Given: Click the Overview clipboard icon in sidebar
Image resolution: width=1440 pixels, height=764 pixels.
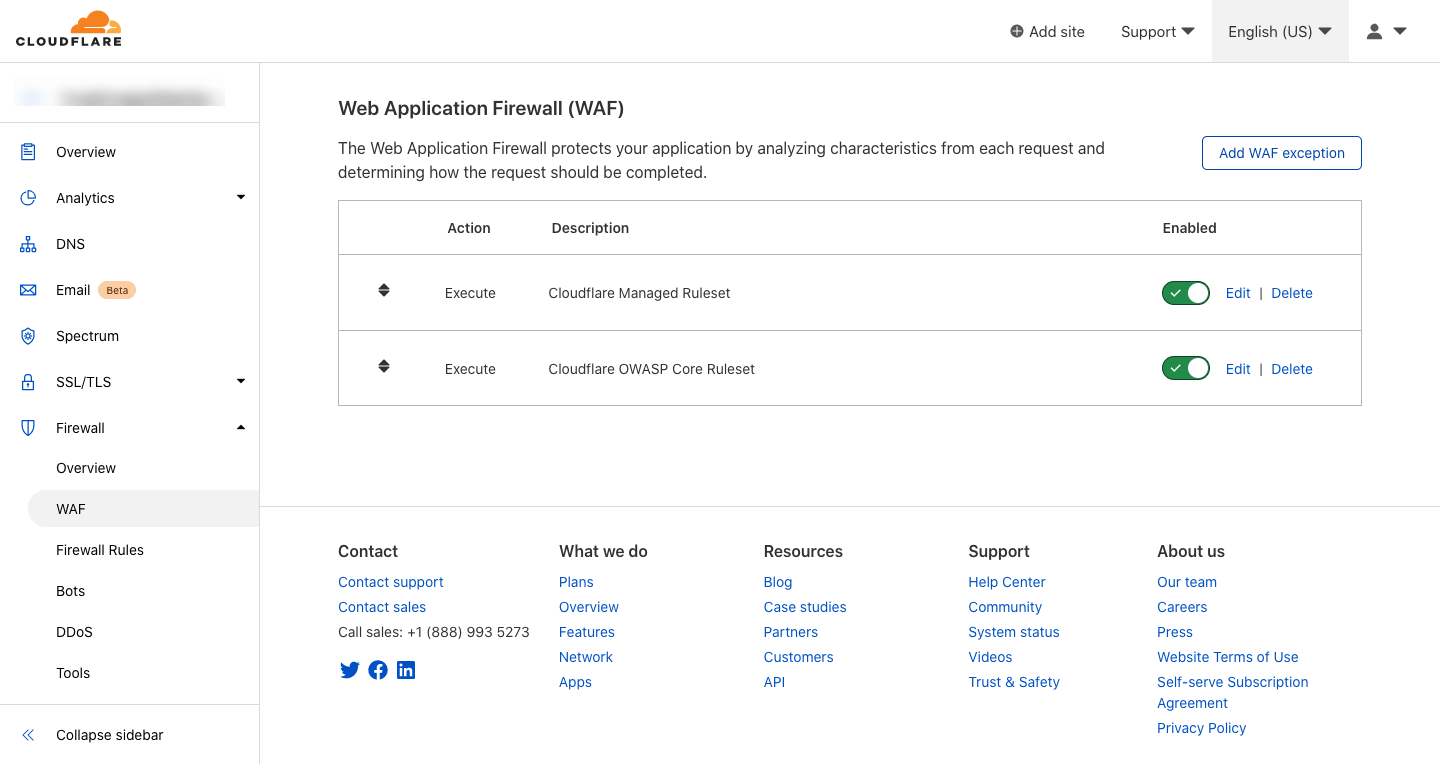Looking at the screenshot, I should 28,152.
